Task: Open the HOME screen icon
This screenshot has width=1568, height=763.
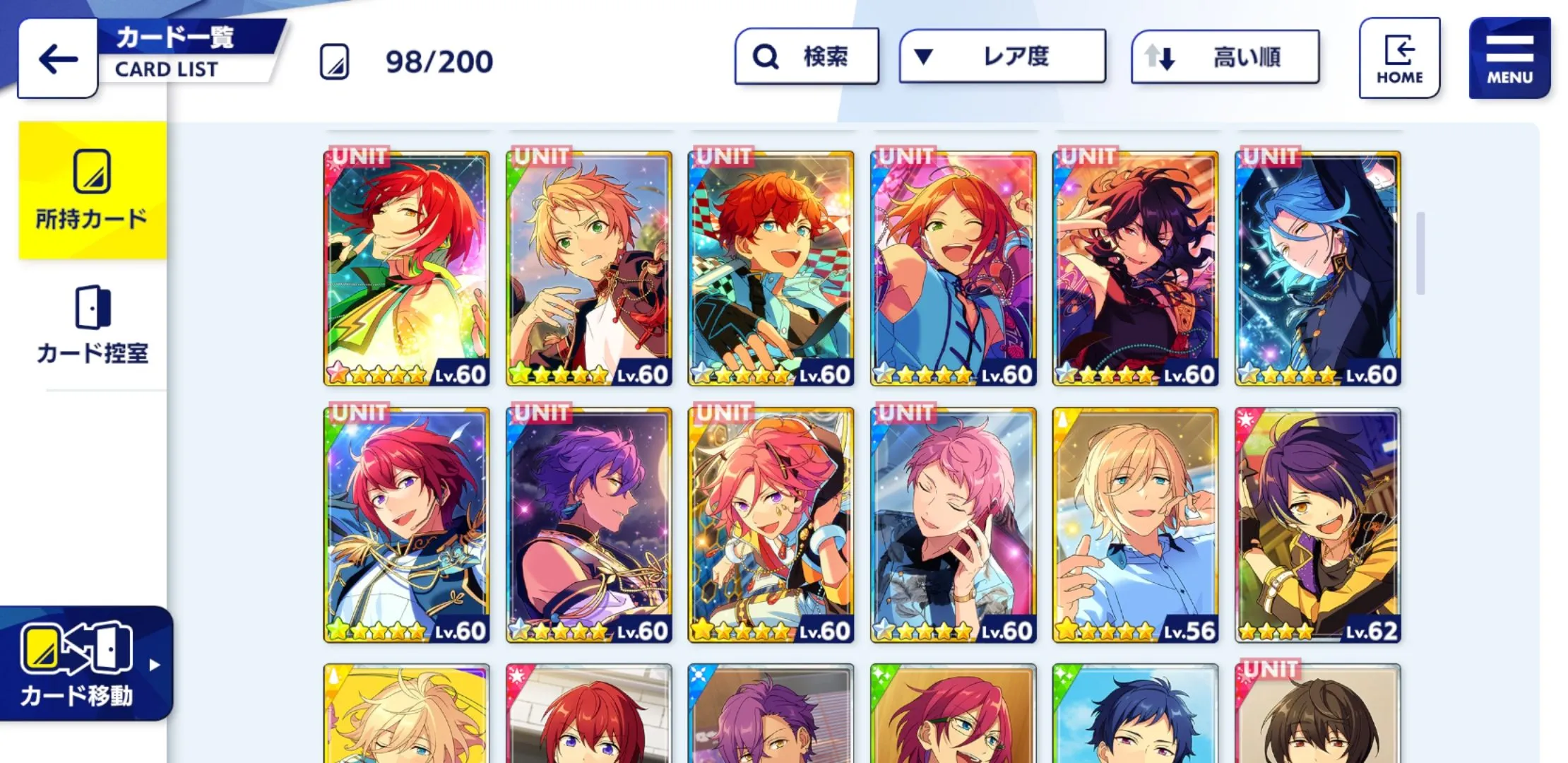Action: (x=1399, y=58)
